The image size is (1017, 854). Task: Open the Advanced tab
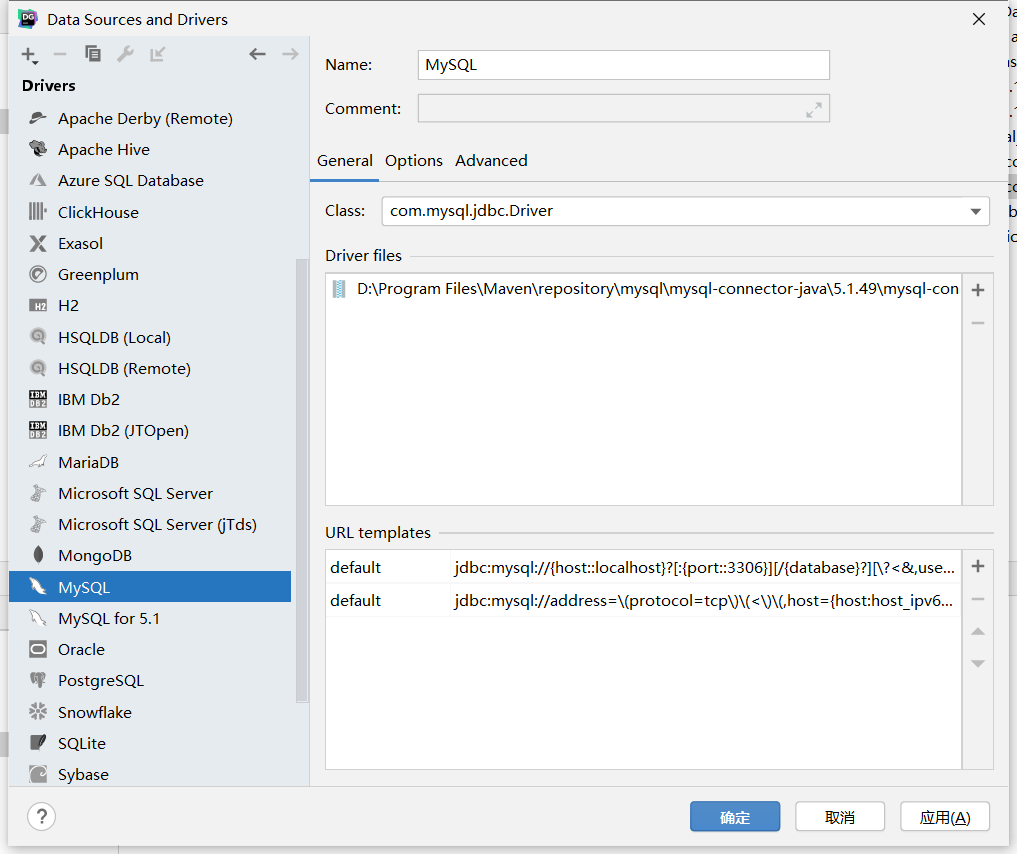pos(491,161)
